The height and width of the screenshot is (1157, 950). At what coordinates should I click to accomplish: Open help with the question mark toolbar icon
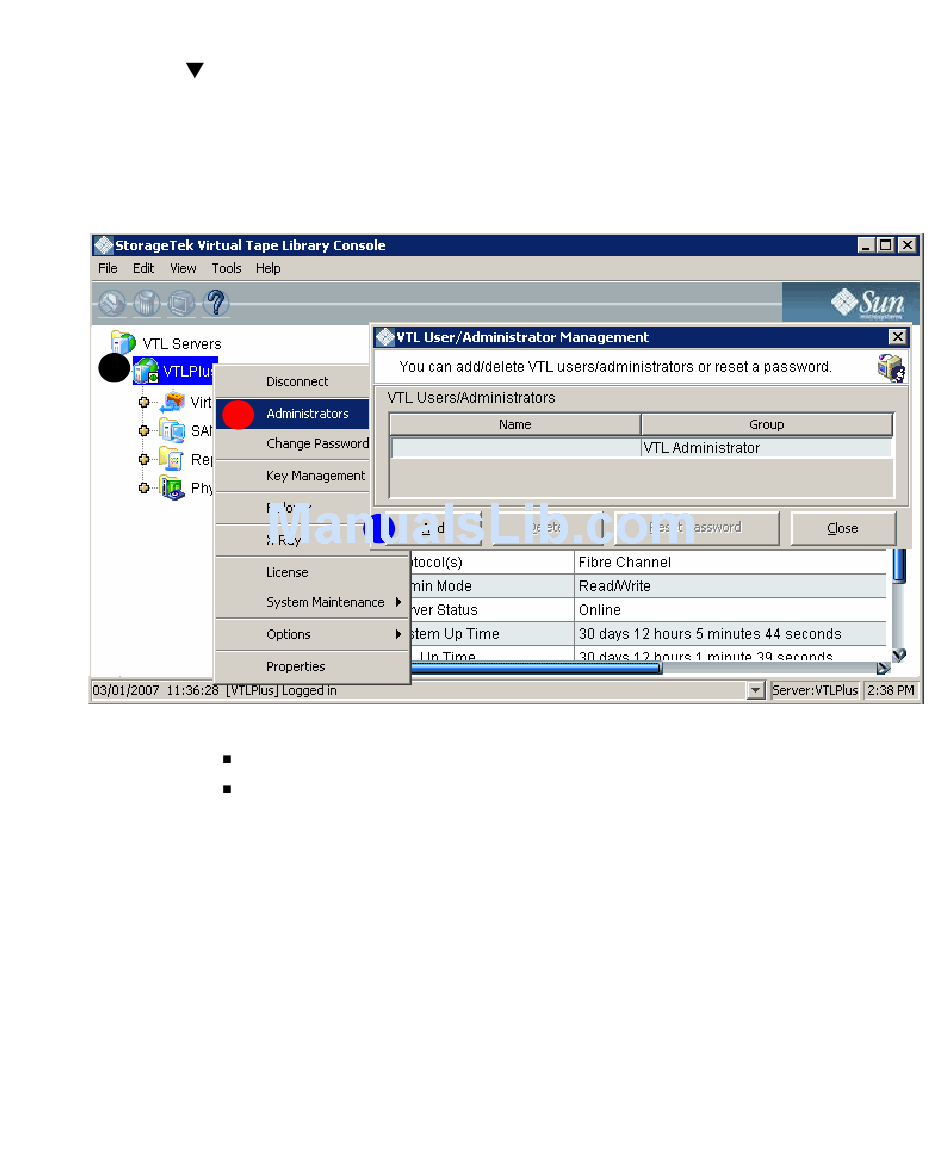(216, 303)
